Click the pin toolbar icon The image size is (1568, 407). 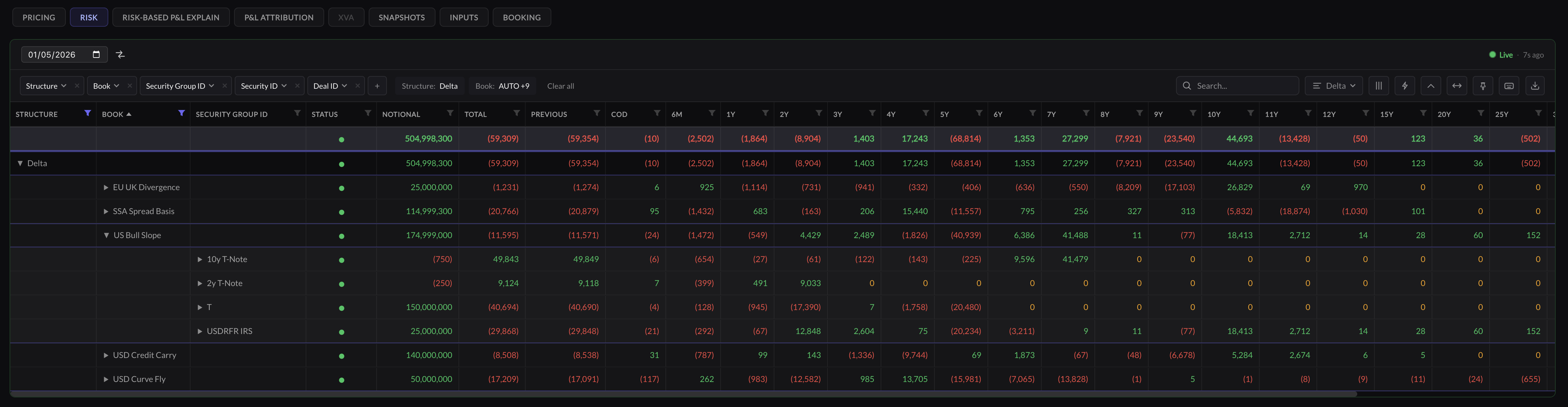pyautogui.click(x=1483, y=86)
